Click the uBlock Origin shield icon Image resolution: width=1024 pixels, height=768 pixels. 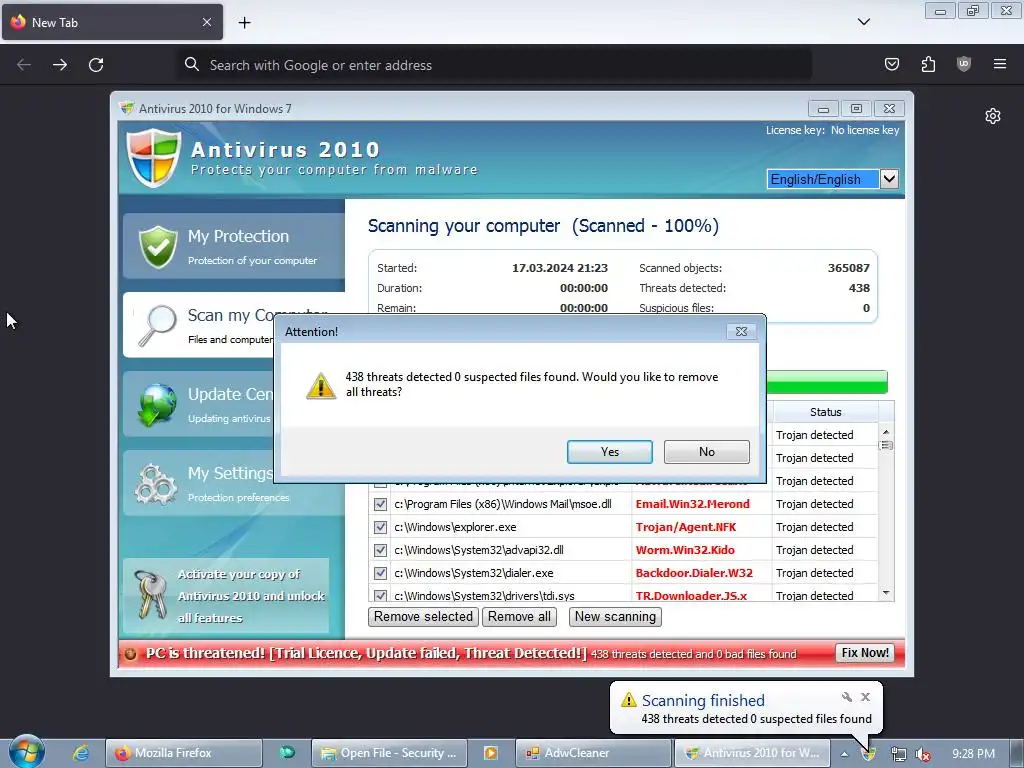(964, 64)
